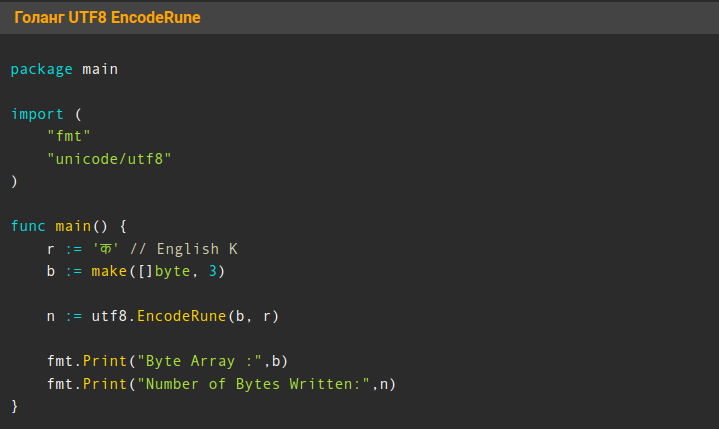The width and height of the screenshot is (719, 429).
Task: Click the 'func' keyword
Action: [x=28, y=226]
